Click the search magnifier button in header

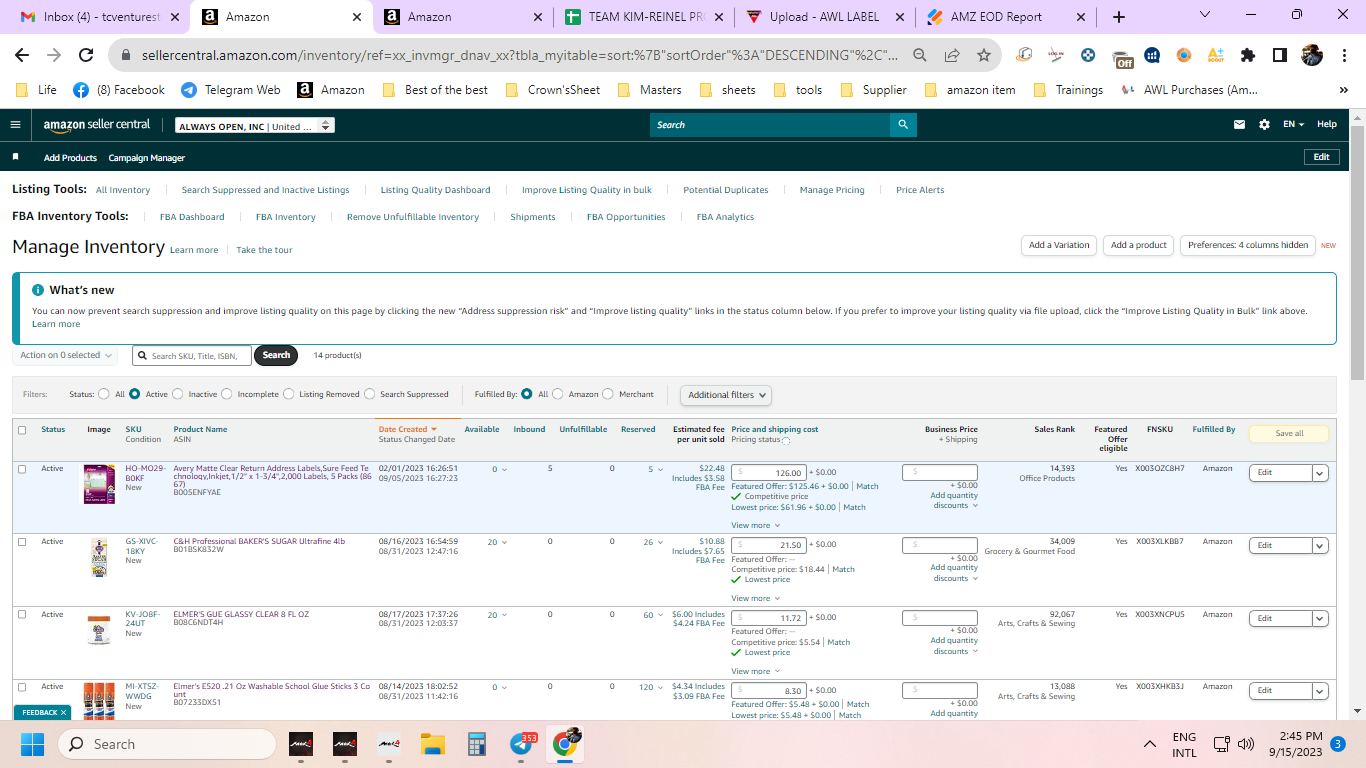(x=903, y=125)
